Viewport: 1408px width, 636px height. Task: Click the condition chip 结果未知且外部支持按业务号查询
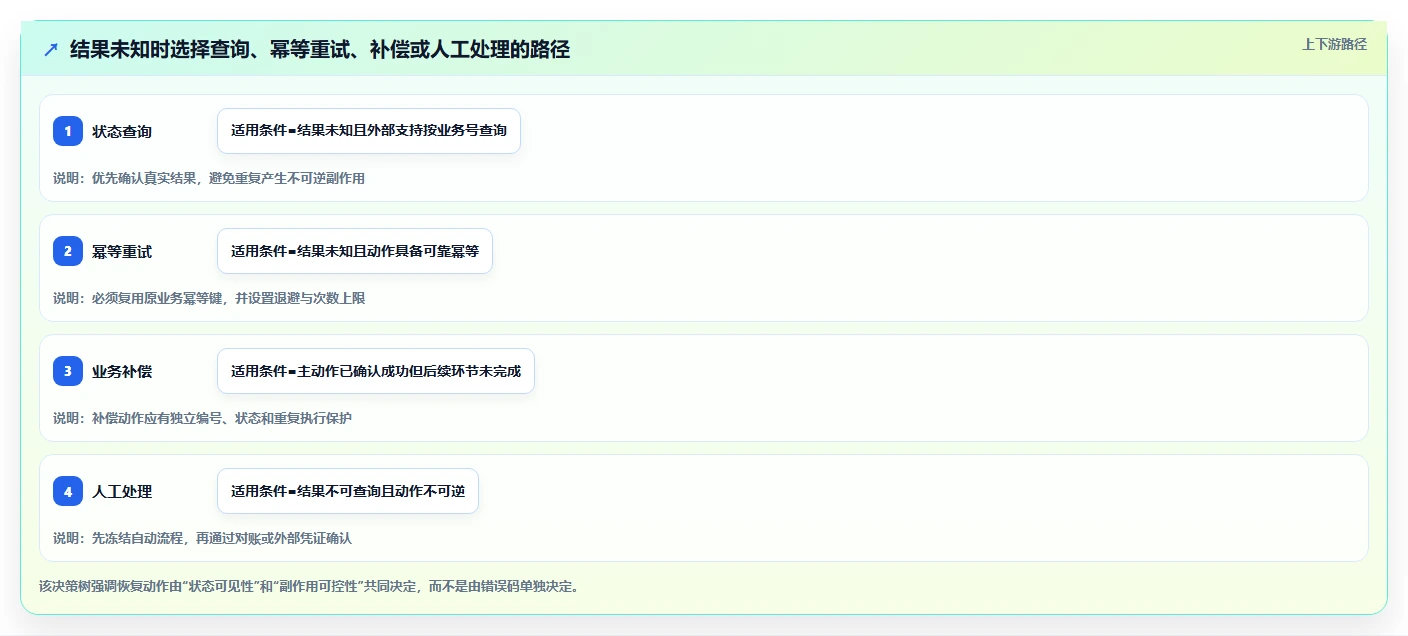(369, 131)
